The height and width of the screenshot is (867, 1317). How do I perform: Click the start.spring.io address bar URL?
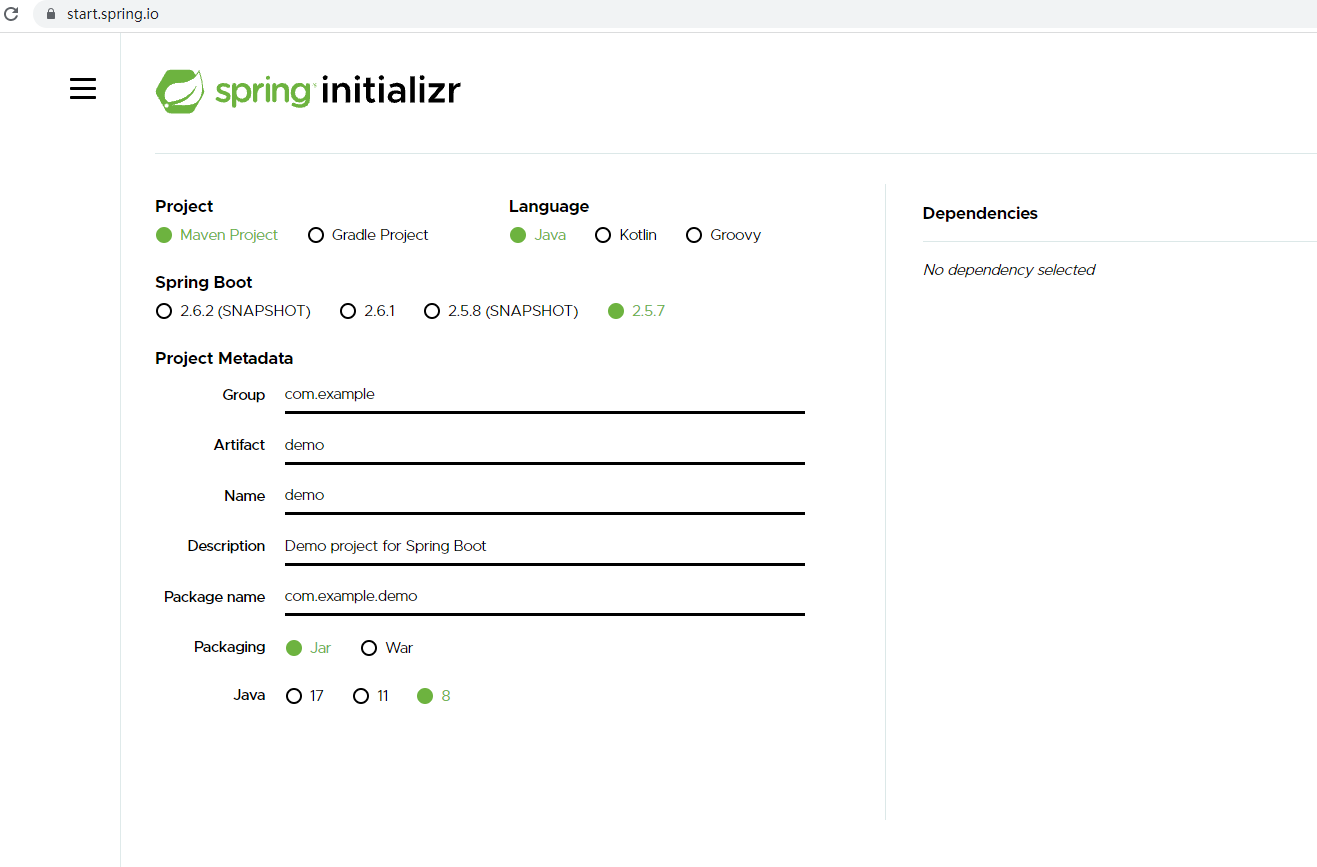[113, 14]
